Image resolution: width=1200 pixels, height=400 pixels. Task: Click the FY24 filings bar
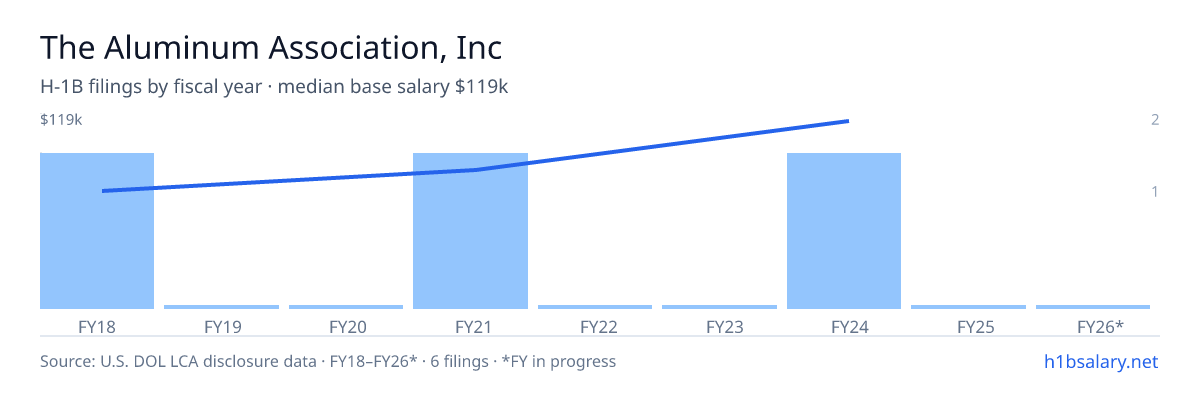844,231
